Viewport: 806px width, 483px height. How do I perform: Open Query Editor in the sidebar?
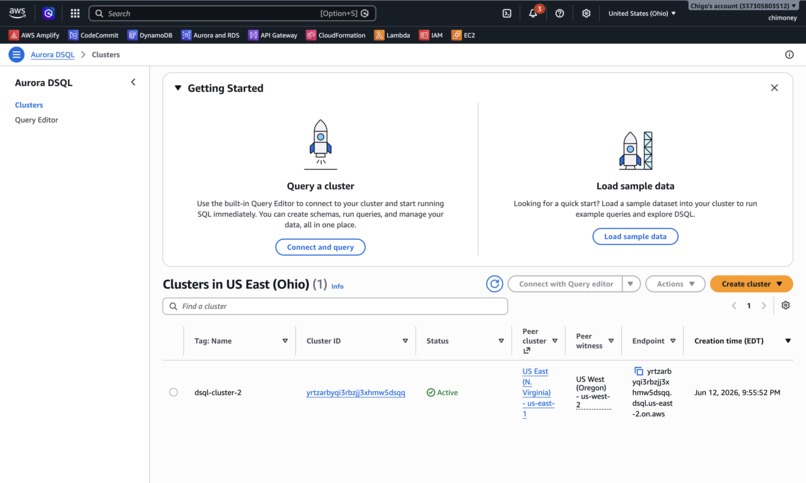36,120
